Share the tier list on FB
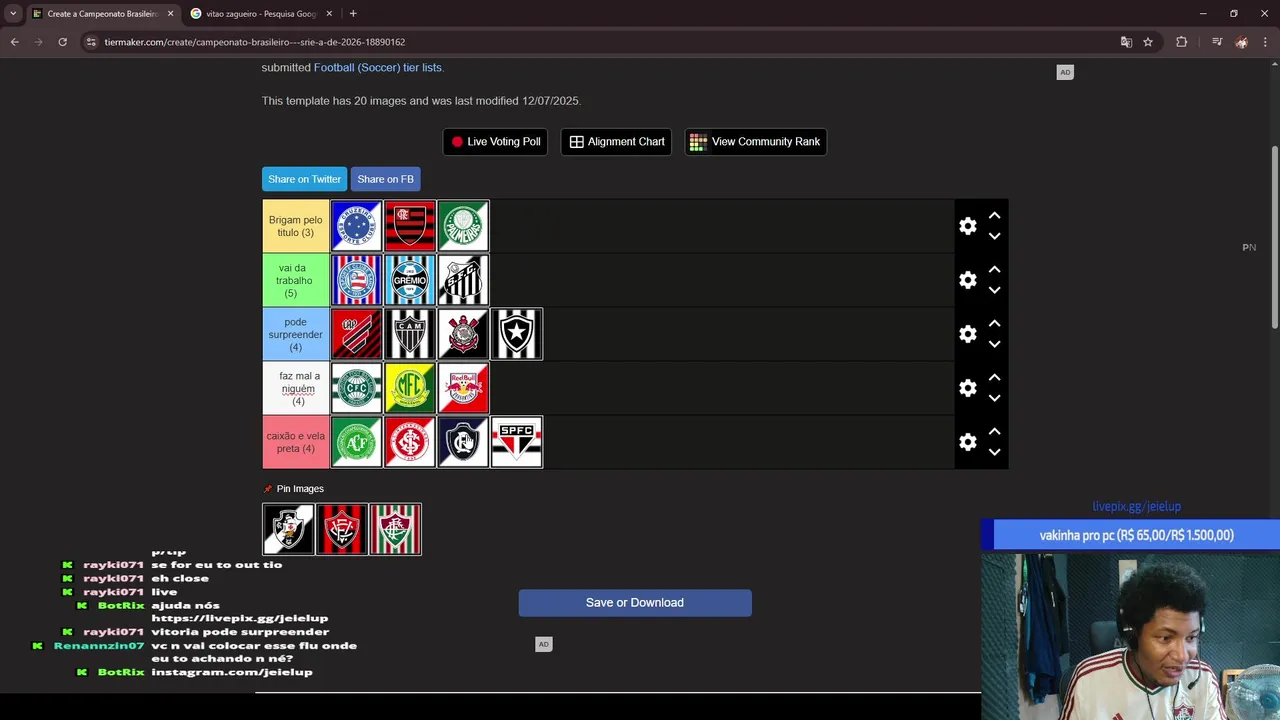Screen dimensions: 1280x720 pyautogui.click(x=385, y=179)
